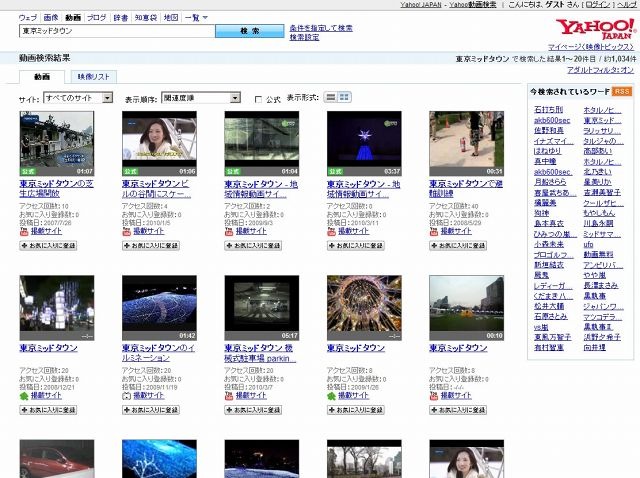This screenshot has height=478, width=640.
Task: Click the search text input field
Action: tap(117, 31)
